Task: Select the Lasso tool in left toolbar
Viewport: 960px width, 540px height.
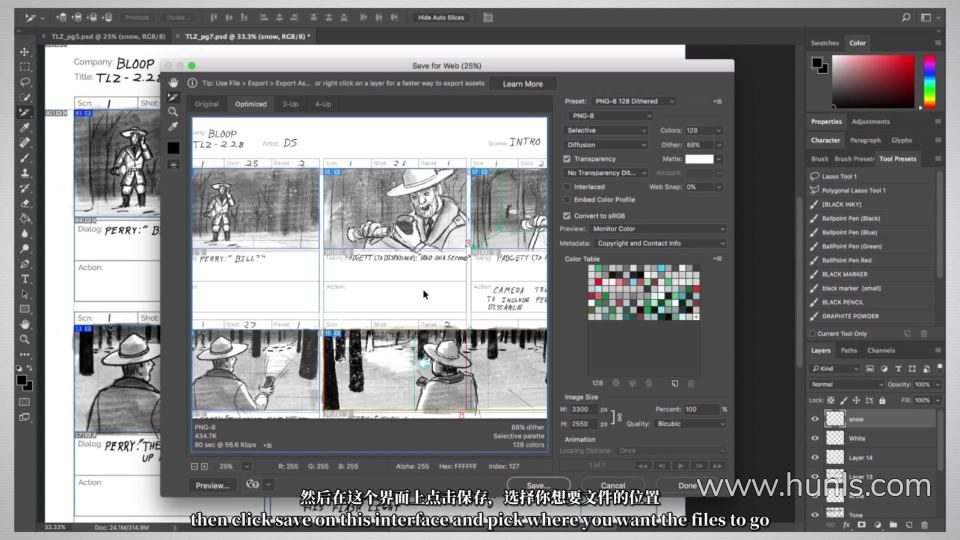Action: click(24, 82)
